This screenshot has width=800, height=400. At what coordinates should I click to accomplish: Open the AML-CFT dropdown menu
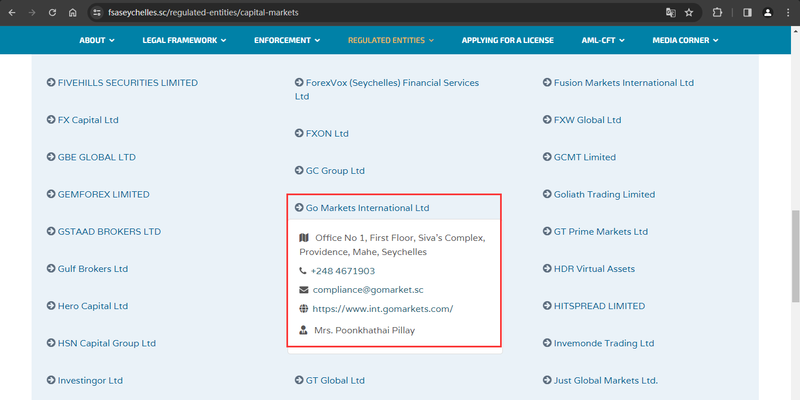coord(603,40)
